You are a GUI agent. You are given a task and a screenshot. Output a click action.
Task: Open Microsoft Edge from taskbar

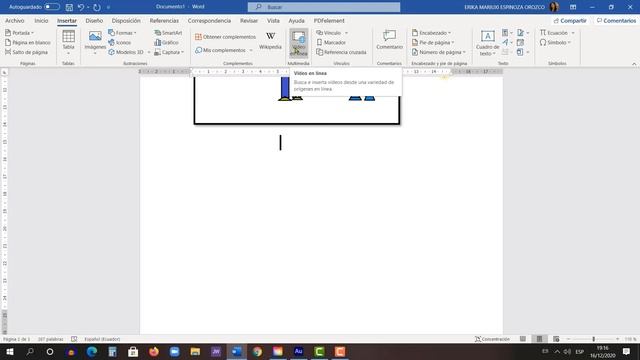pos(91,351)
